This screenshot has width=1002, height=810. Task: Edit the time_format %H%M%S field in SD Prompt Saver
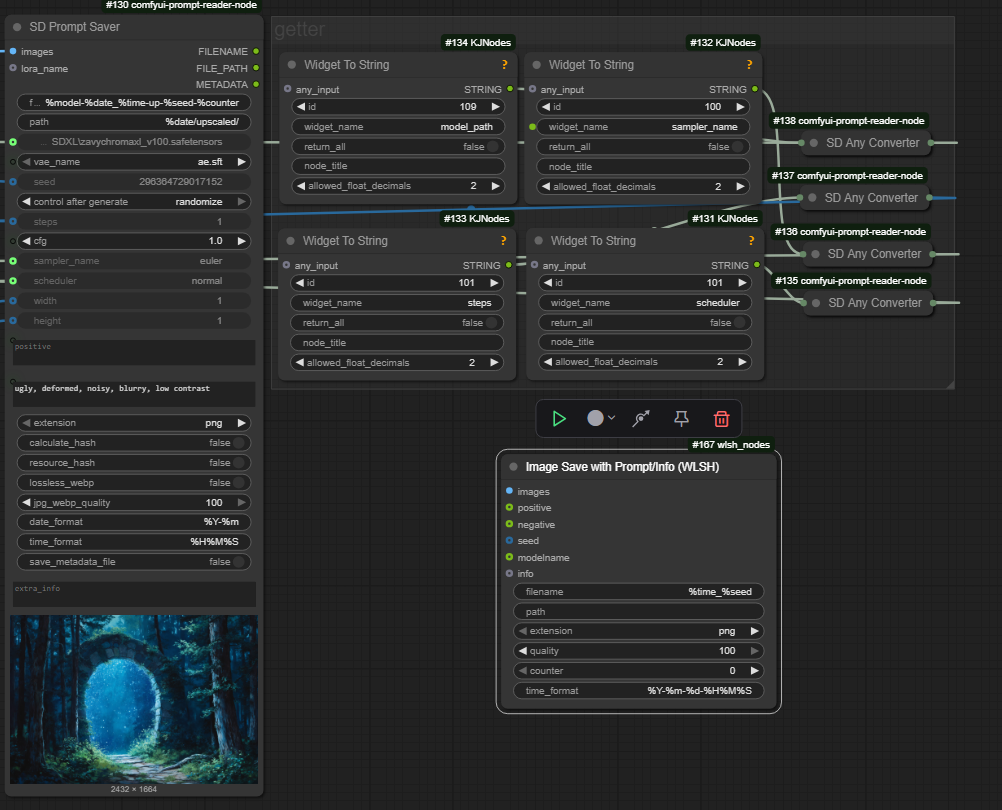(x=134, y=542)
